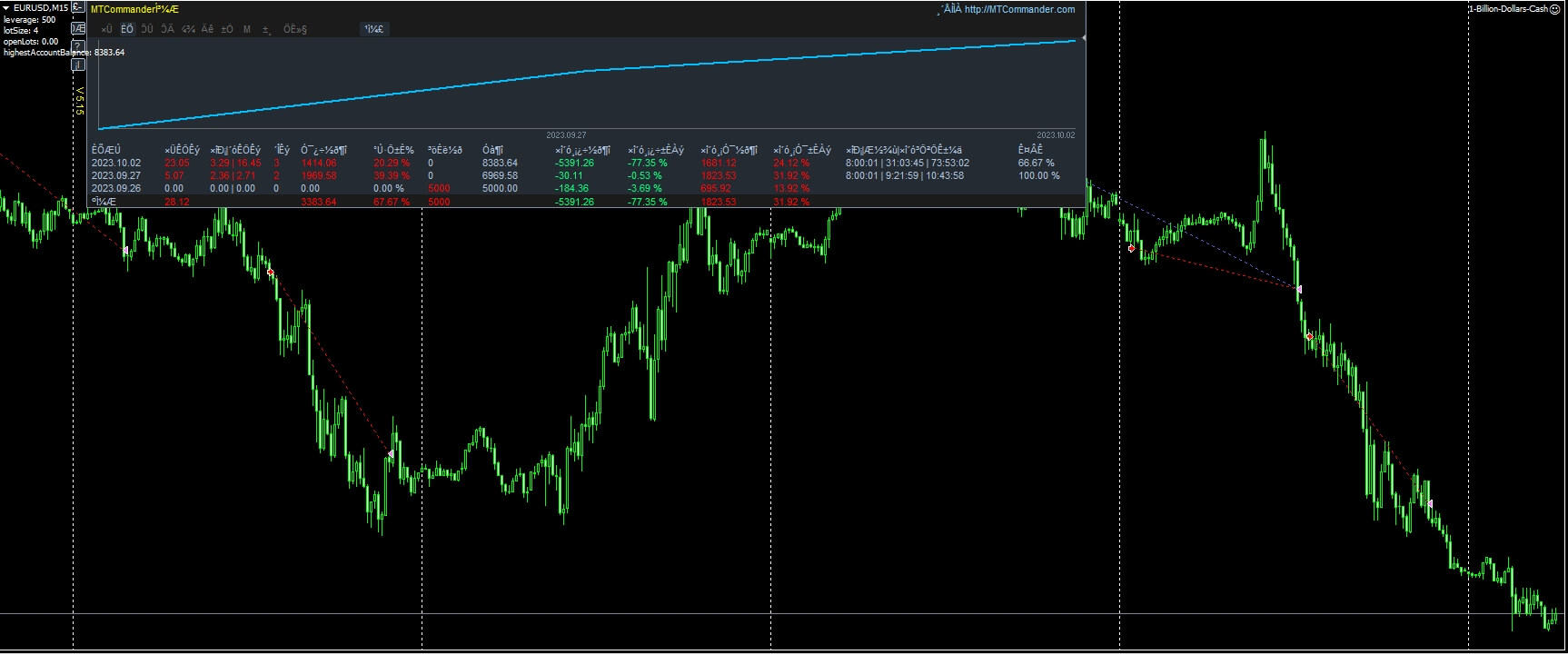1568x655 pixels.
Task: Click the '¹ì¼£' button in panel toolbar
Action: coord(373,29)
